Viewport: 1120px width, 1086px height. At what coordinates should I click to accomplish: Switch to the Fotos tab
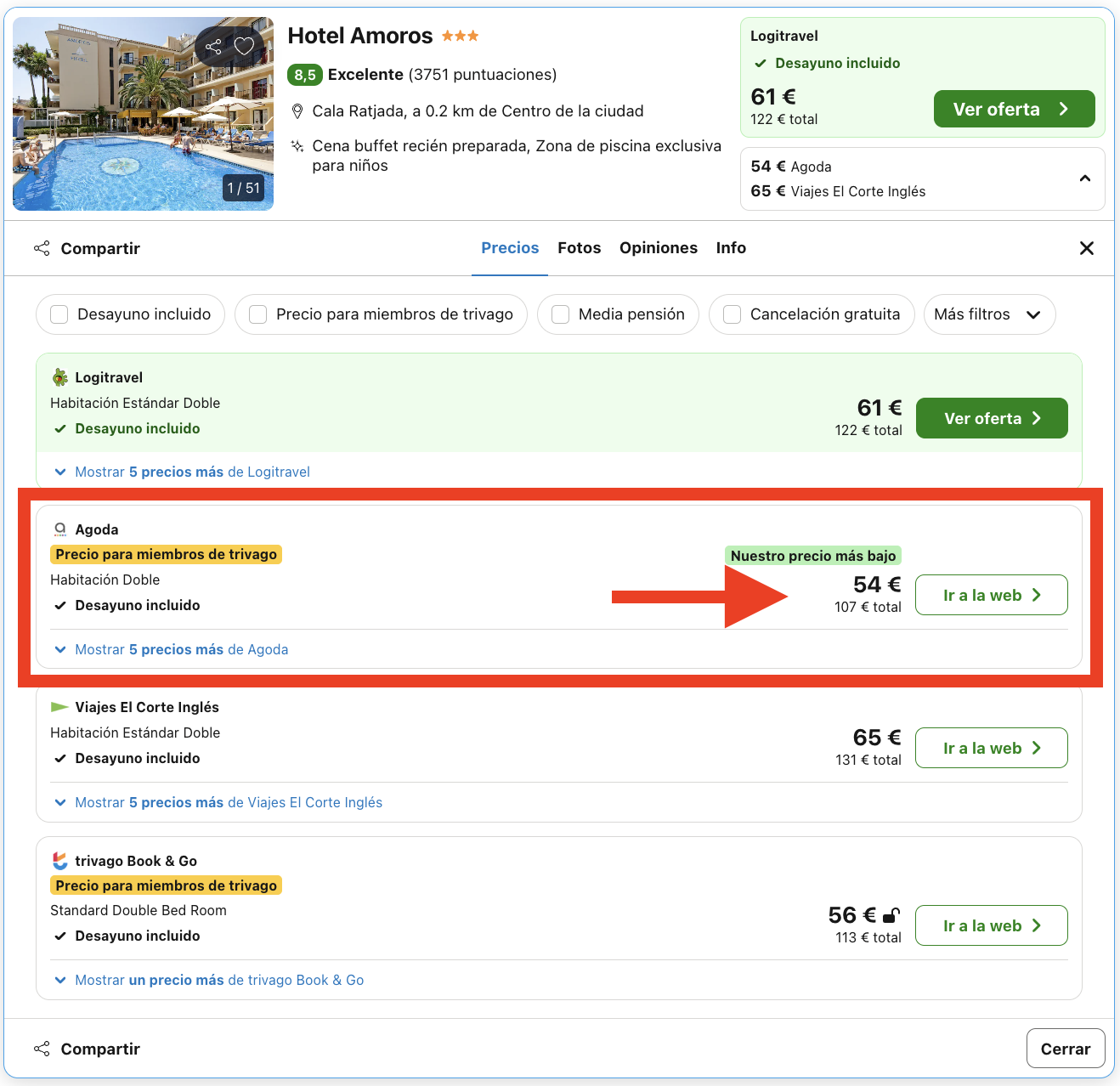tap(579, 247)
